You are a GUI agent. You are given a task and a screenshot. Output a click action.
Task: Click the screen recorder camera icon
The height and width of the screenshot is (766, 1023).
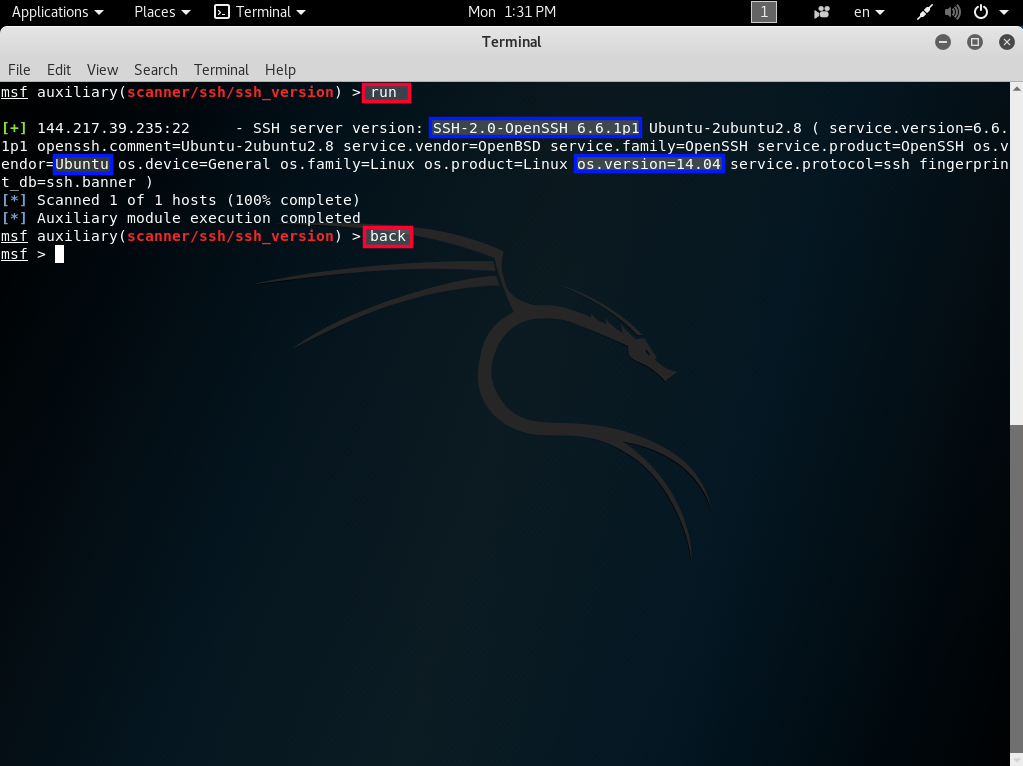(x=822, y=12)
